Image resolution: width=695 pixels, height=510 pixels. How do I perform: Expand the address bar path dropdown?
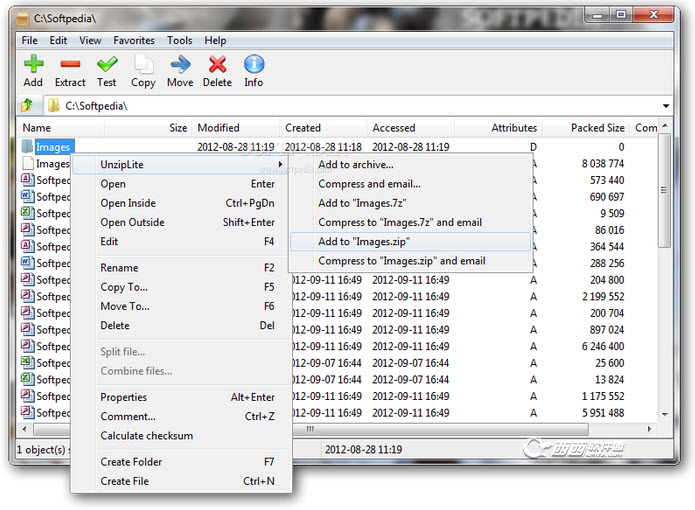coord(666,106)
